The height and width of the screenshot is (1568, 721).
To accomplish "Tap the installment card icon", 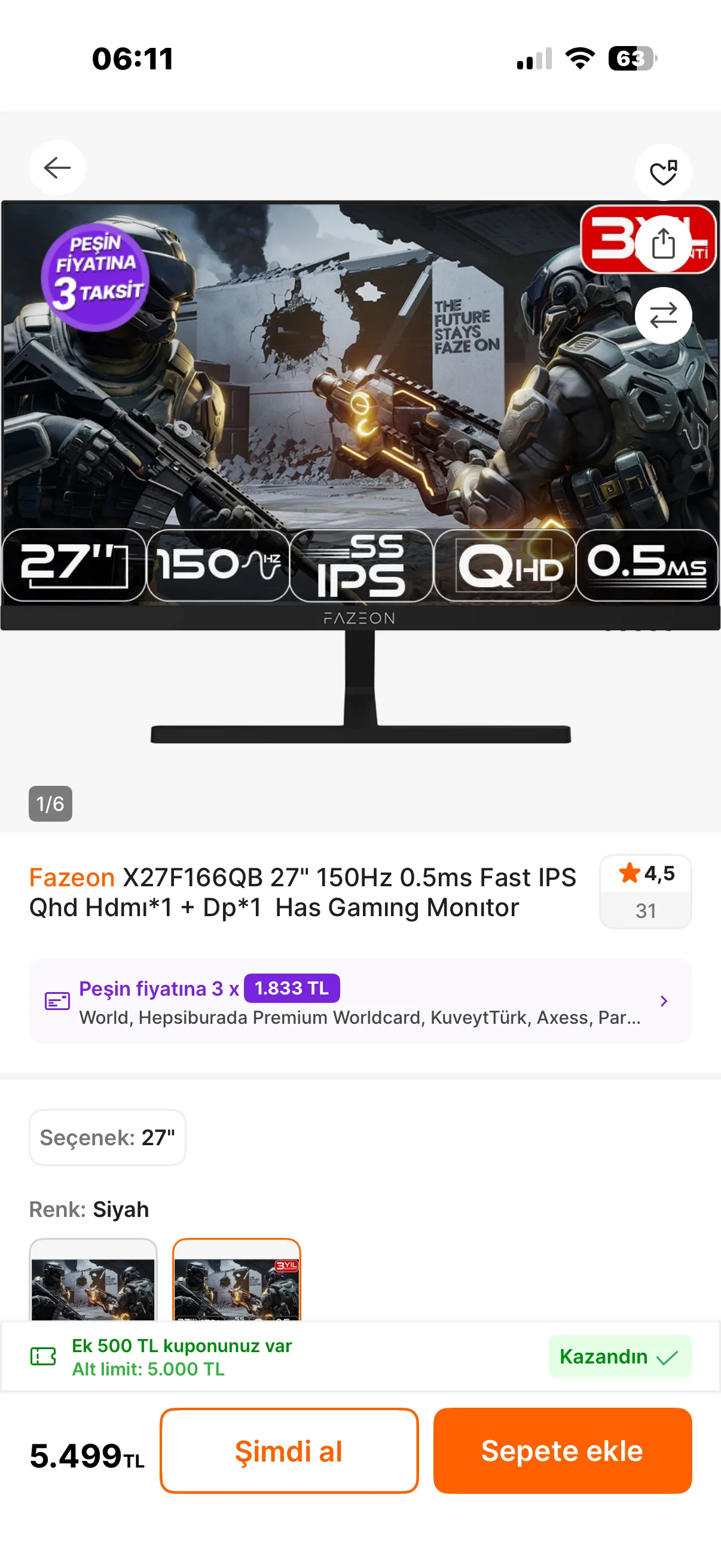I will click(x=57, y=1000).
